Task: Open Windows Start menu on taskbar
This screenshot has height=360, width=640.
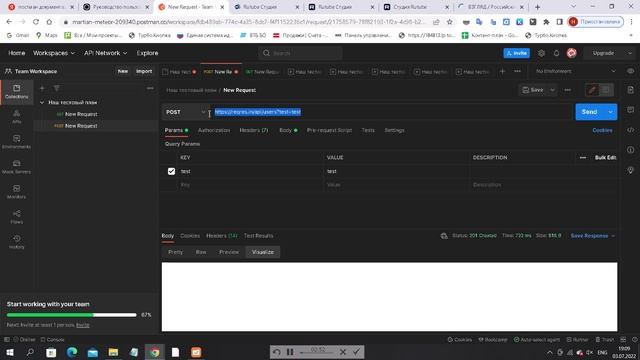Action: (10, 352)
